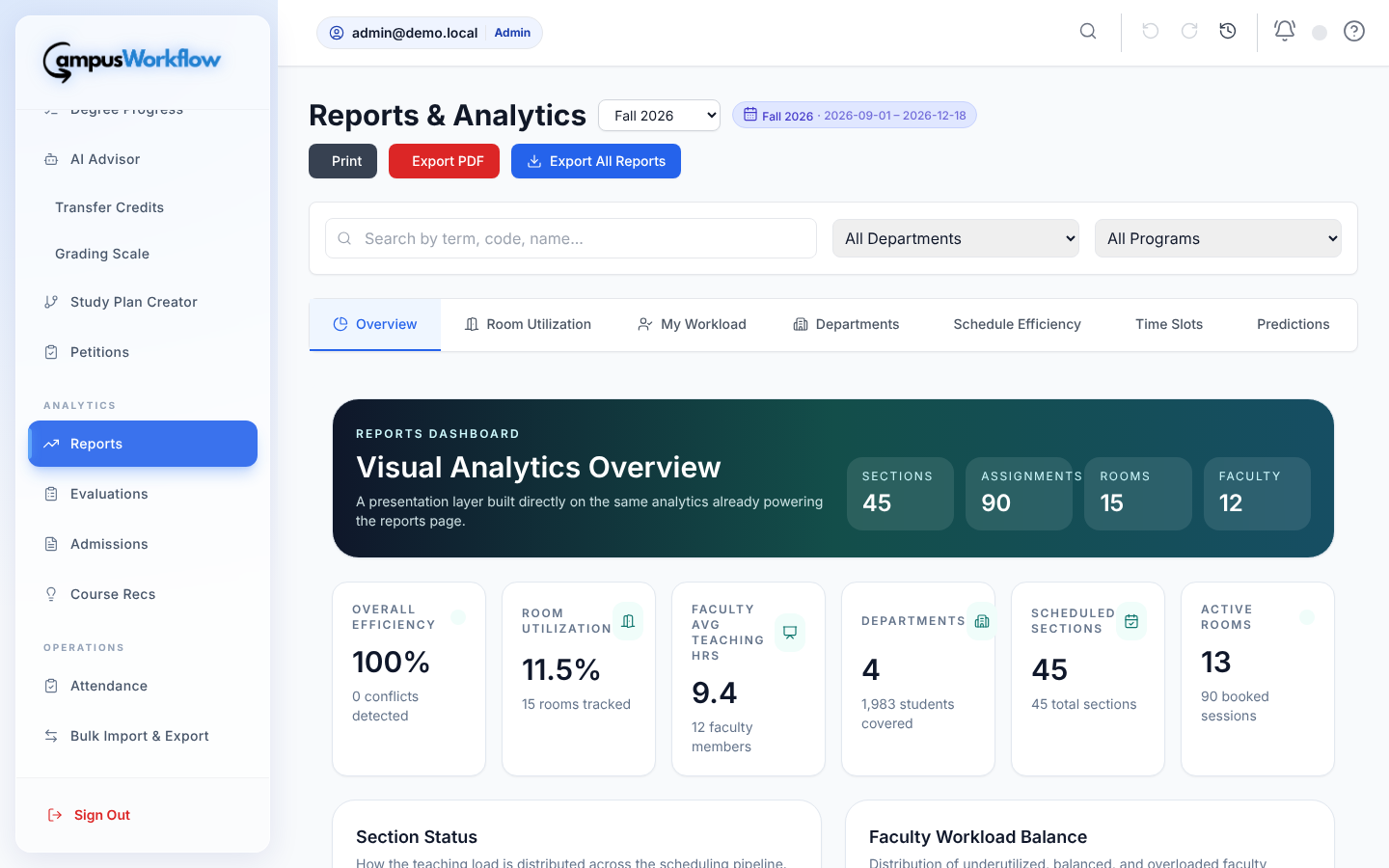The height and width of the screenshot is (868, 1389).
Task: Go to the Time Slots tab
Action: point(1169,324)
